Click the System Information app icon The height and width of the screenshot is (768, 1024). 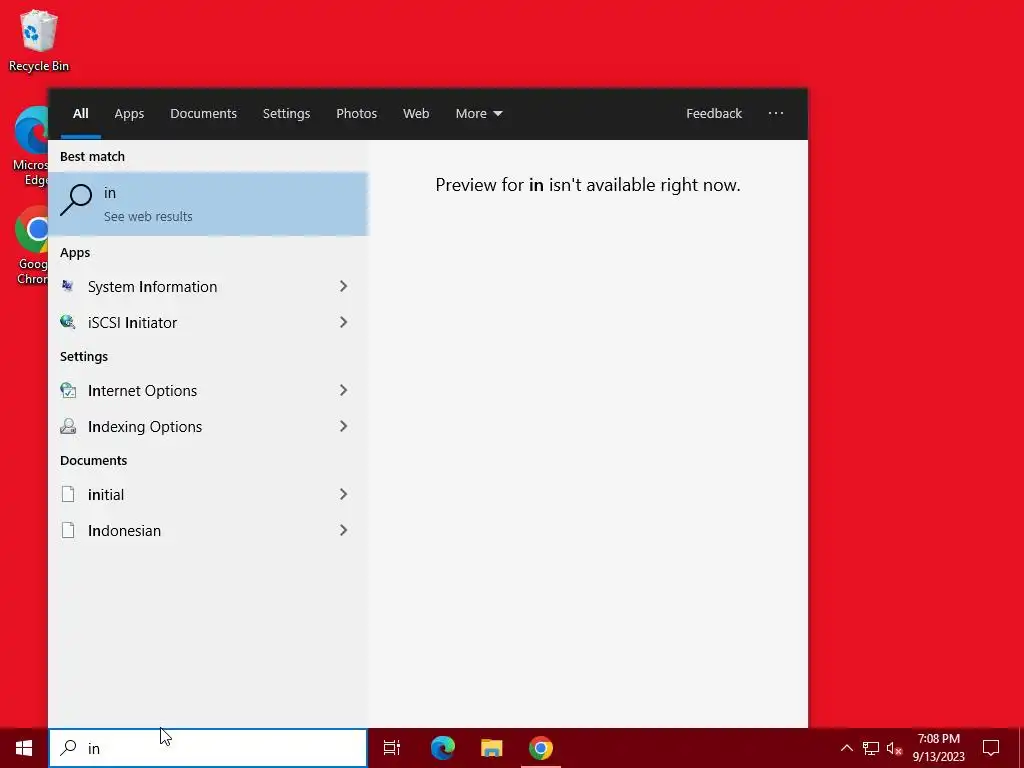(67, 286)
